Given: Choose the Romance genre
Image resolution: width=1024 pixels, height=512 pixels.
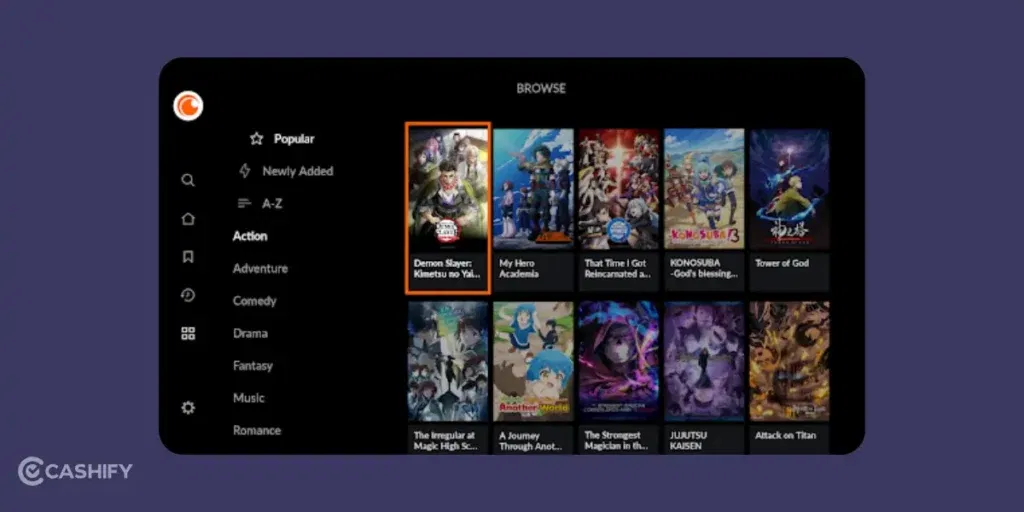Looking at the screenshot, I should tap(257, 430).
